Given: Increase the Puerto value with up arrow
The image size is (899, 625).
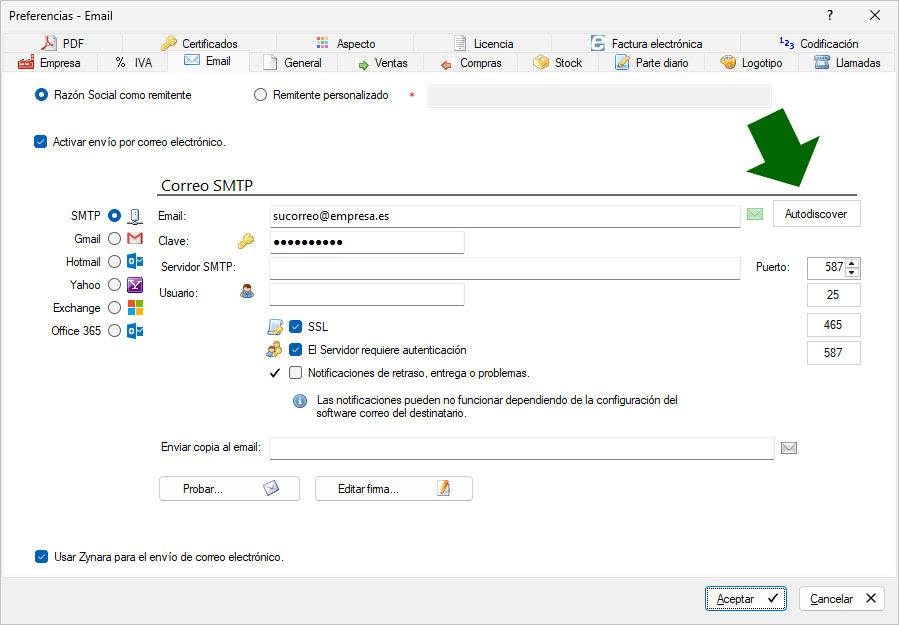Looking at the screenshot, I should (x=852, y=262).
